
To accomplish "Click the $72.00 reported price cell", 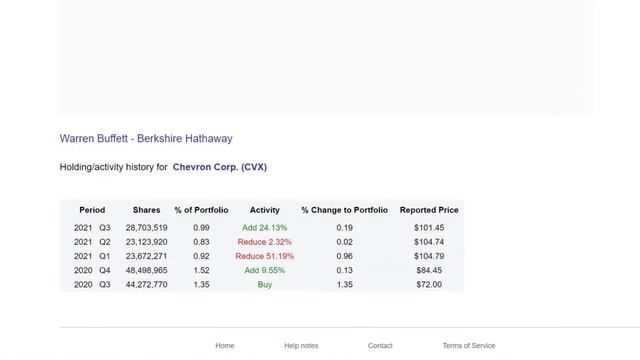I will click(429, 284).
